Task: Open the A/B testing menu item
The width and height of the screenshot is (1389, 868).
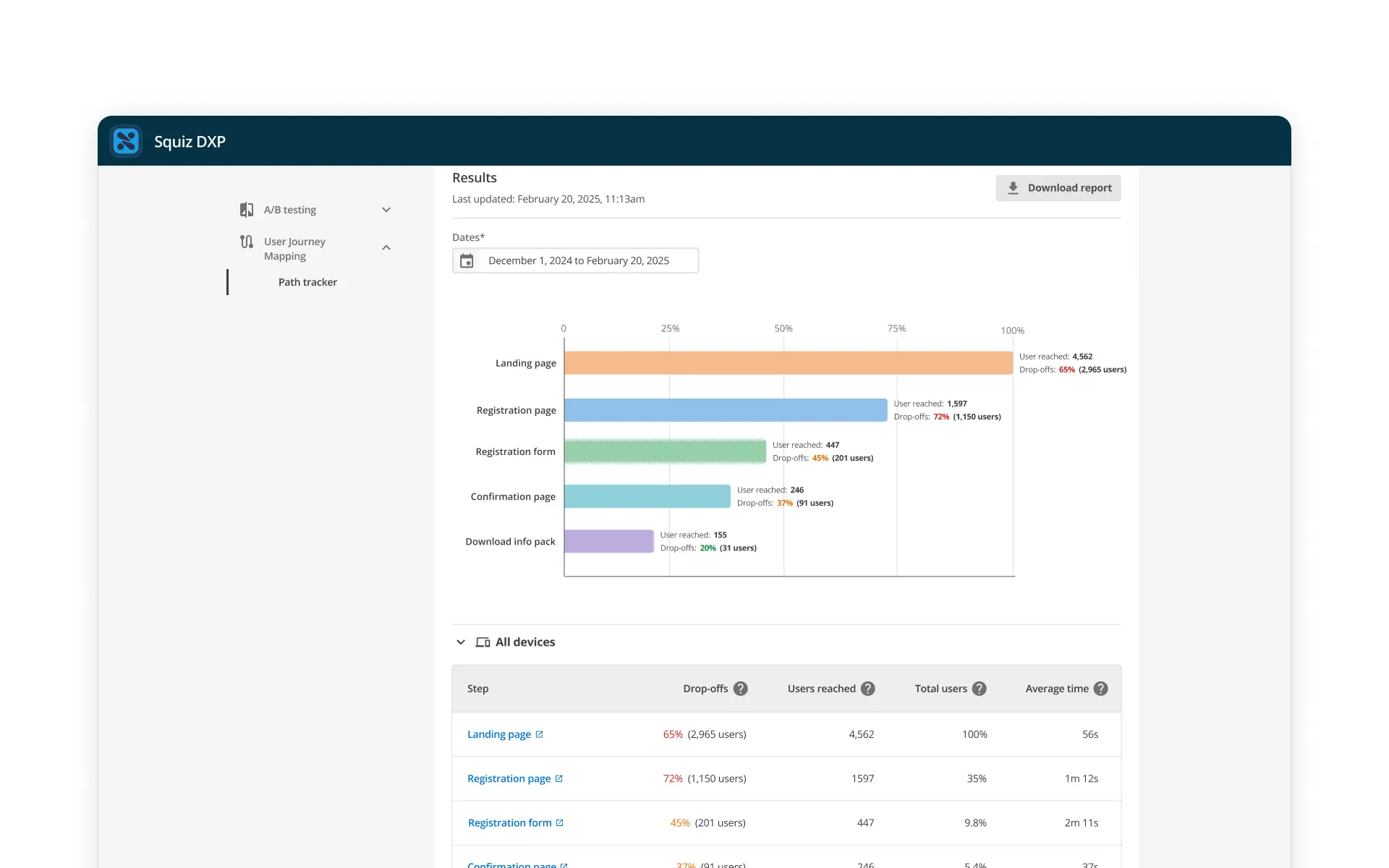Action: coord(290,210)
